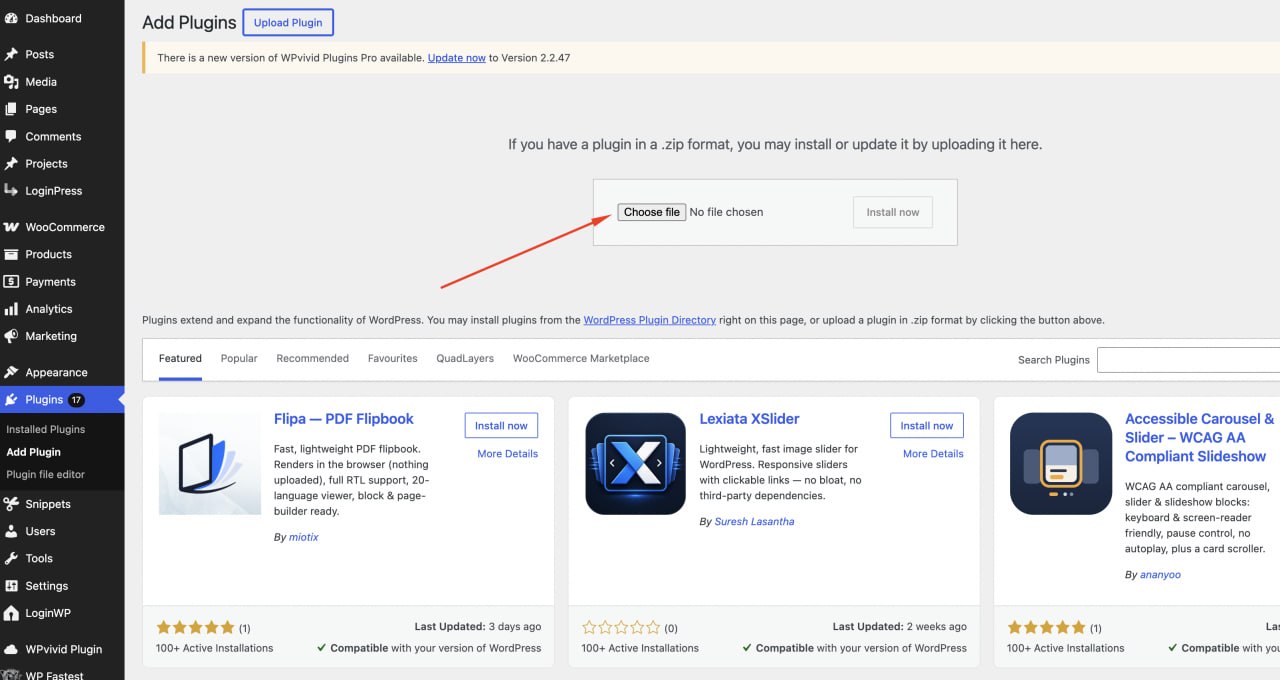Screen dimensions: 1280x680
Task: Switch to the Favourites tab
Action: [x=392, y=358]
